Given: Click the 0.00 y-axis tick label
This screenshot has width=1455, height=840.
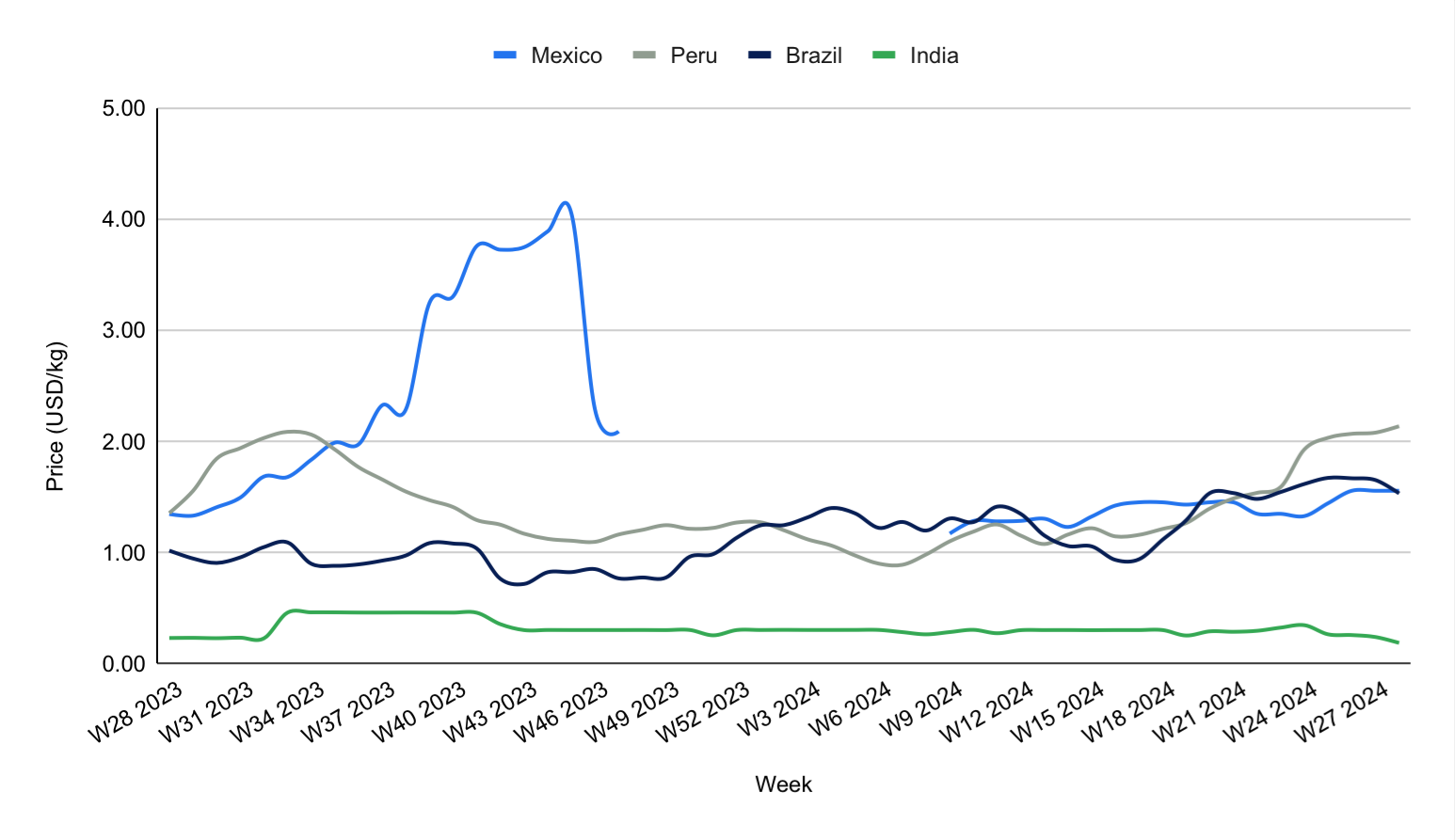Looking at the screenshot, I should point(123,664).
